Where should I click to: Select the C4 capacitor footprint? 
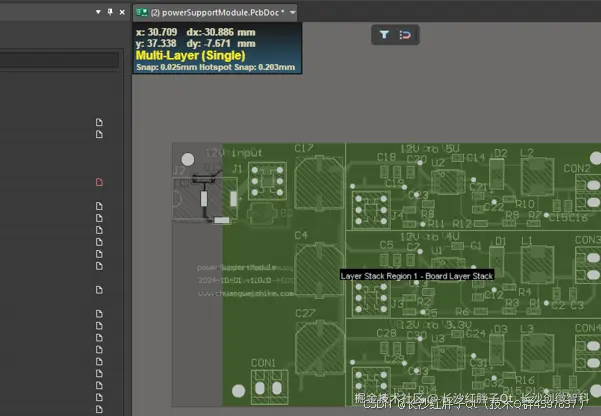pos(319,271)
